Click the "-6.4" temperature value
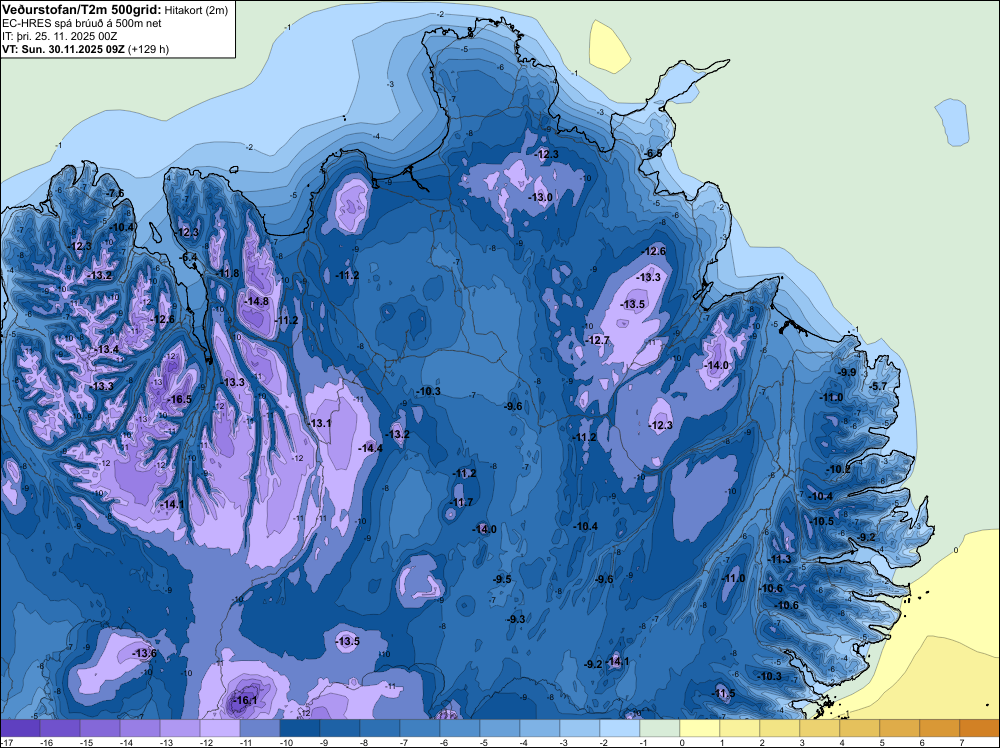1000x748 pixels. [x=189, y=258]
